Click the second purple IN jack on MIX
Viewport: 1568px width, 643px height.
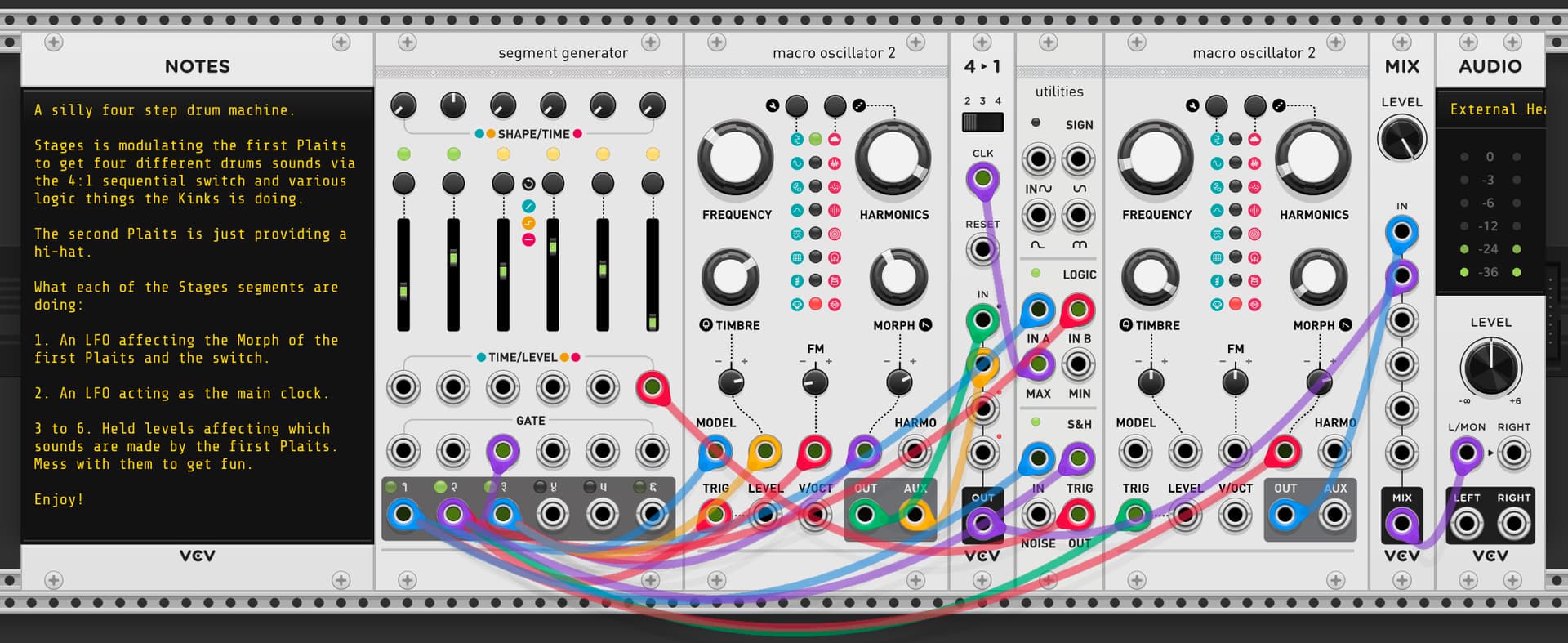tap(1401, 276)
